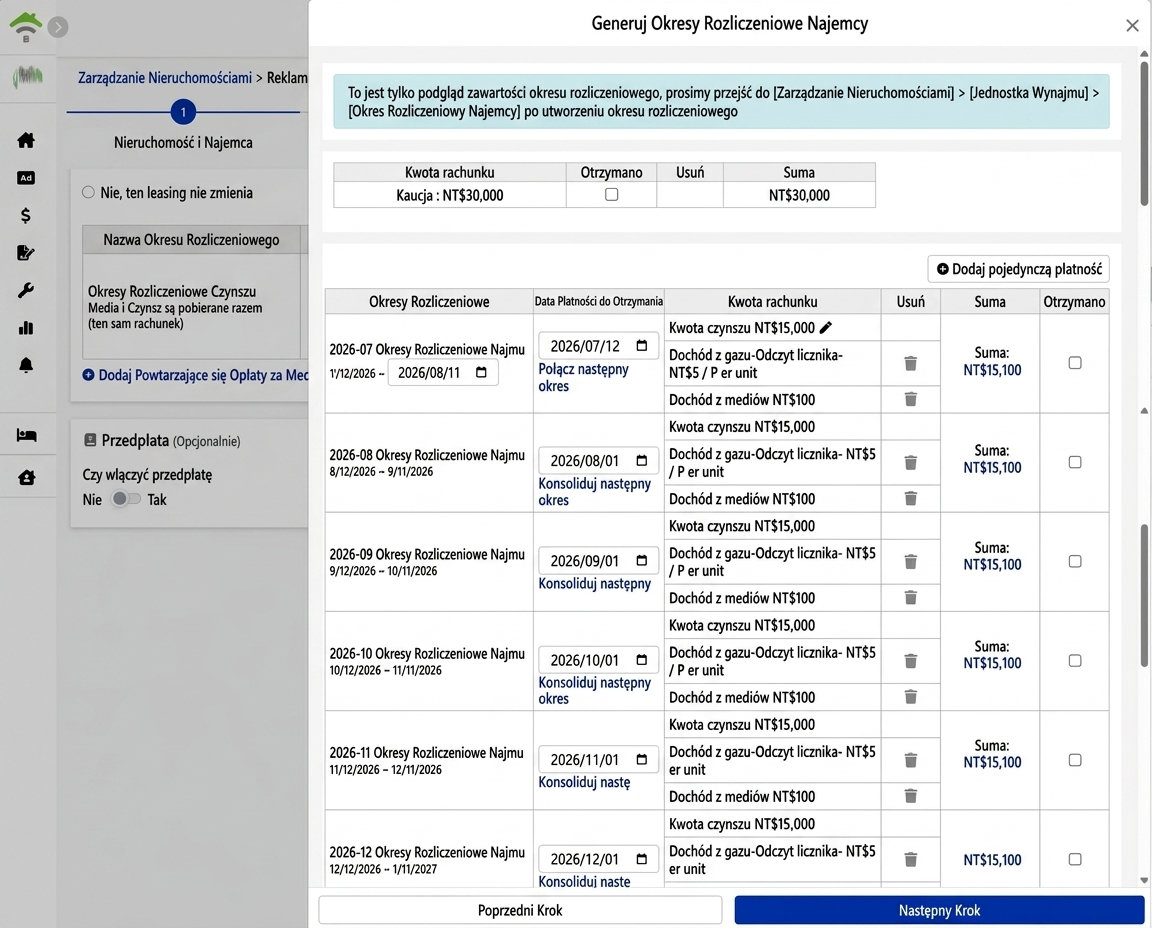Delete media income NT$100 for 2026-11 period
This screenshot has height=928, width=1152.
910,796
